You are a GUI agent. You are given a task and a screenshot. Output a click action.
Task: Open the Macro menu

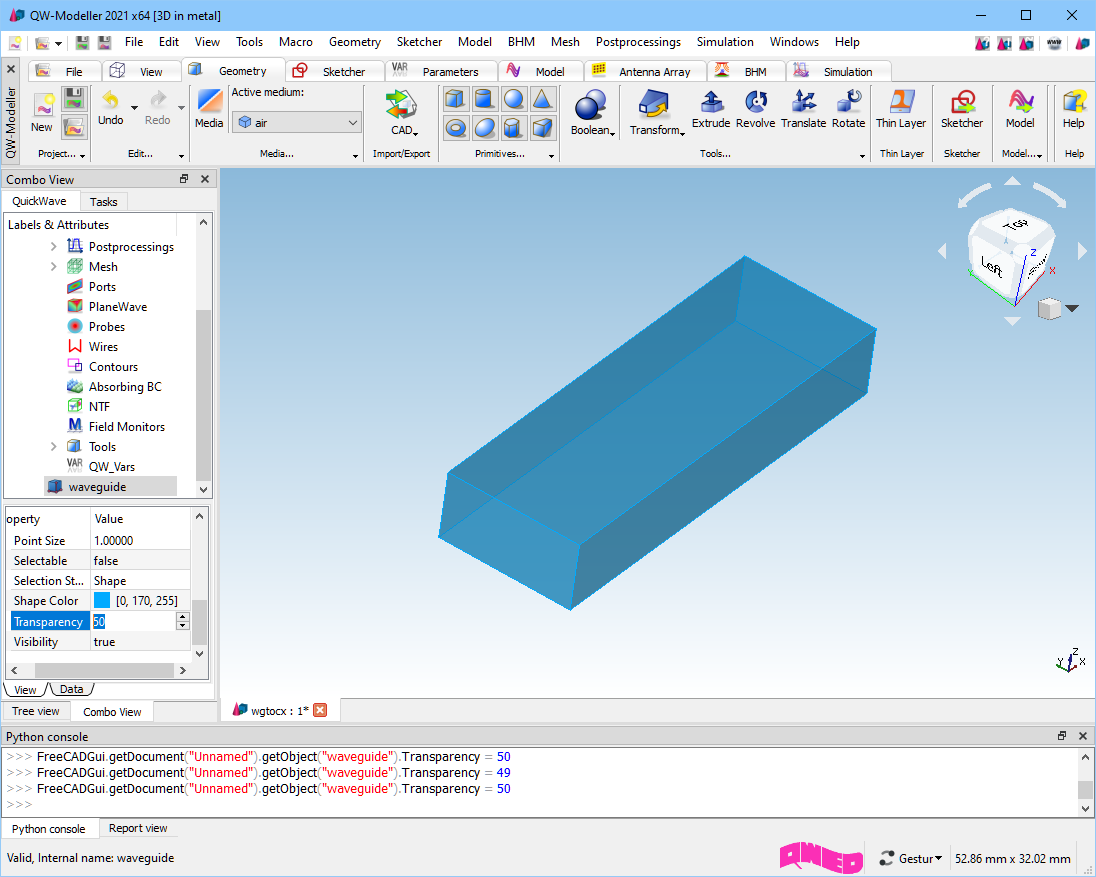(x=296, y=42)
